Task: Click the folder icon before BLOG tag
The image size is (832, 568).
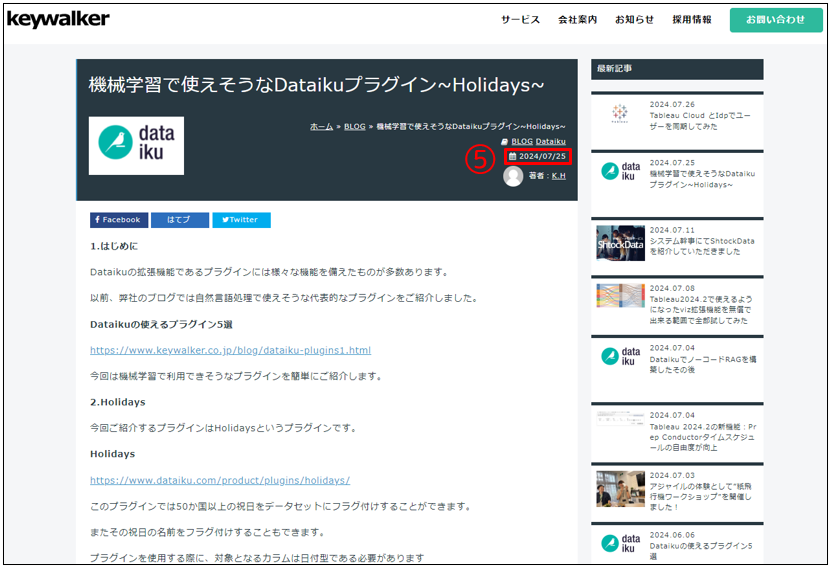Action: [505, 142]
